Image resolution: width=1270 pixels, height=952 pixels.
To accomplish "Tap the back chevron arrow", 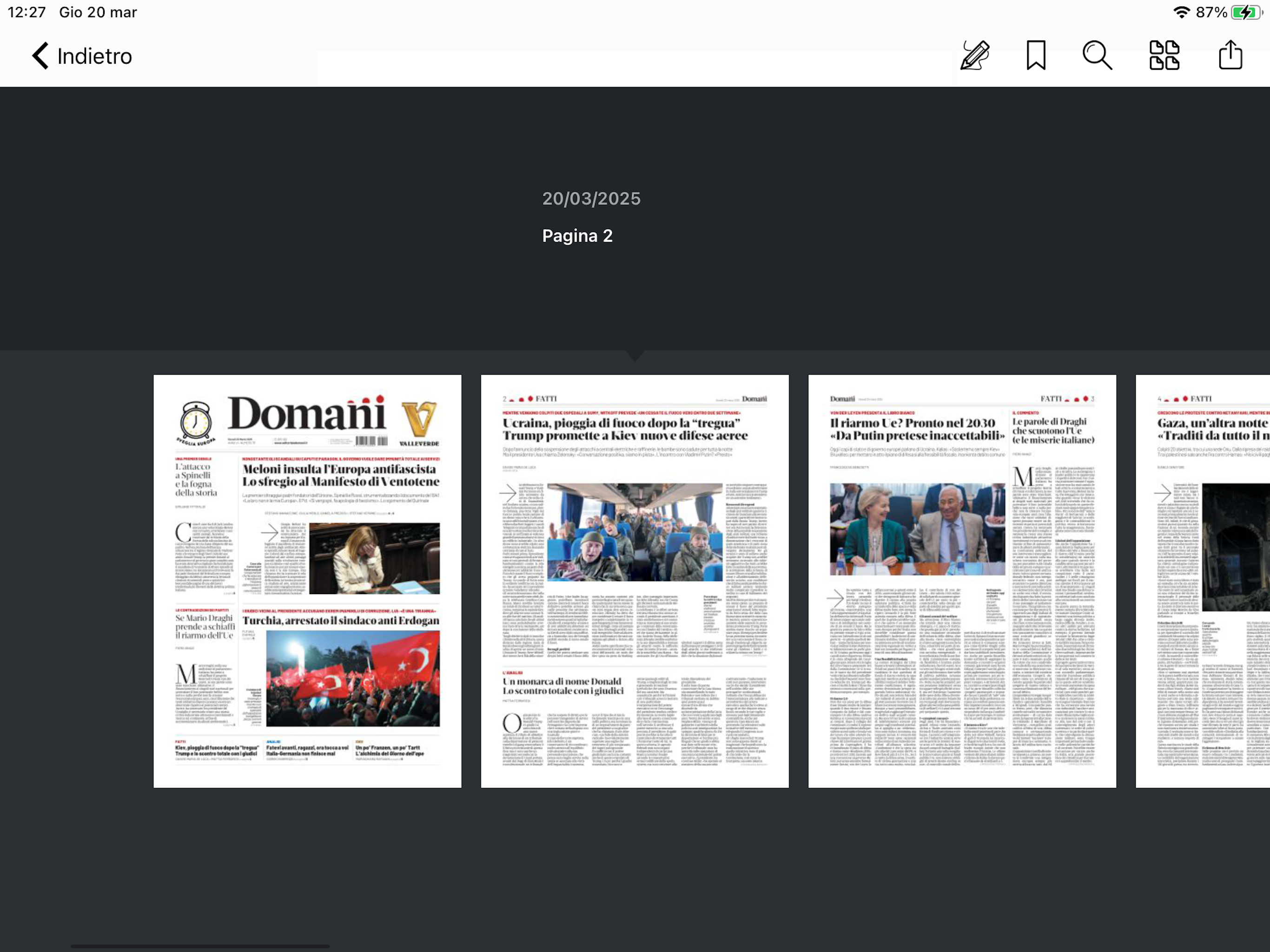I will coord(40,56).
